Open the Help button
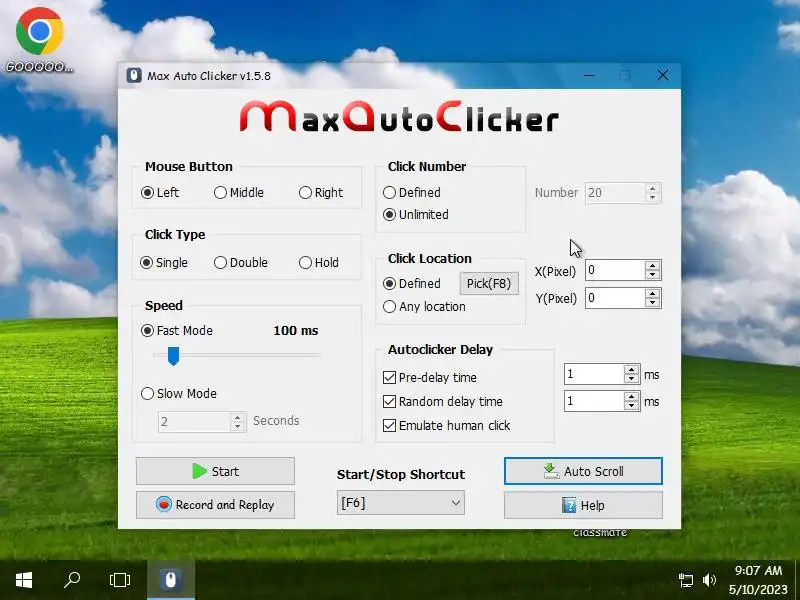The height and width of the screenshot is (600, 800). 583,505
